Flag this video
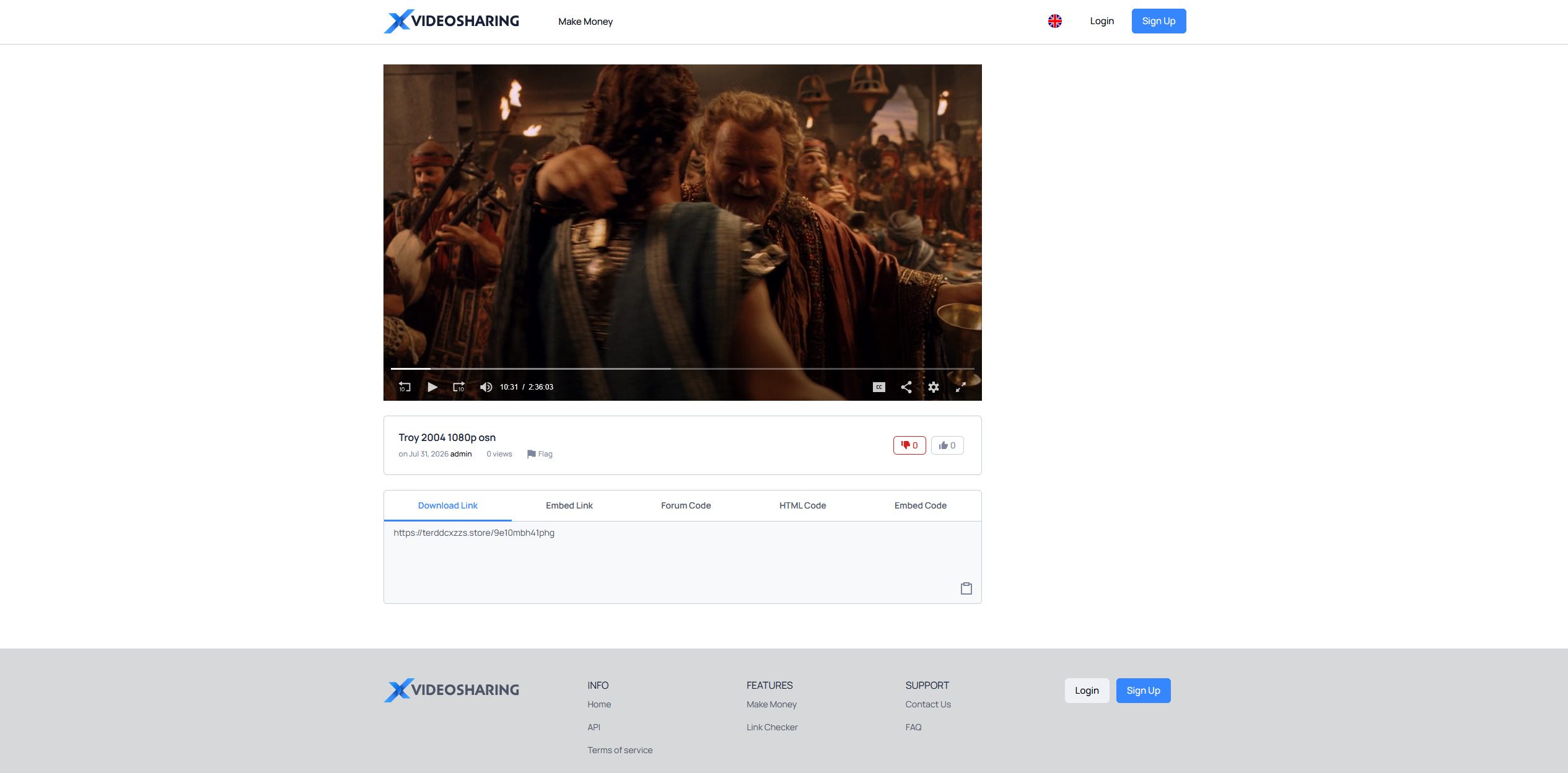Screen dimensions: 1568x773 540,454
